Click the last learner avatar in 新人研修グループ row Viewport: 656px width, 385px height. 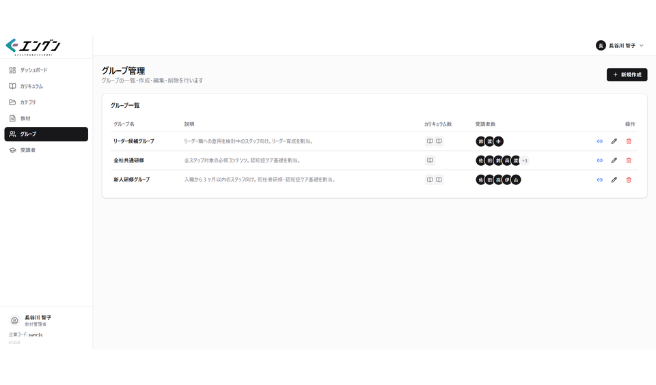(x=516, y=180)
